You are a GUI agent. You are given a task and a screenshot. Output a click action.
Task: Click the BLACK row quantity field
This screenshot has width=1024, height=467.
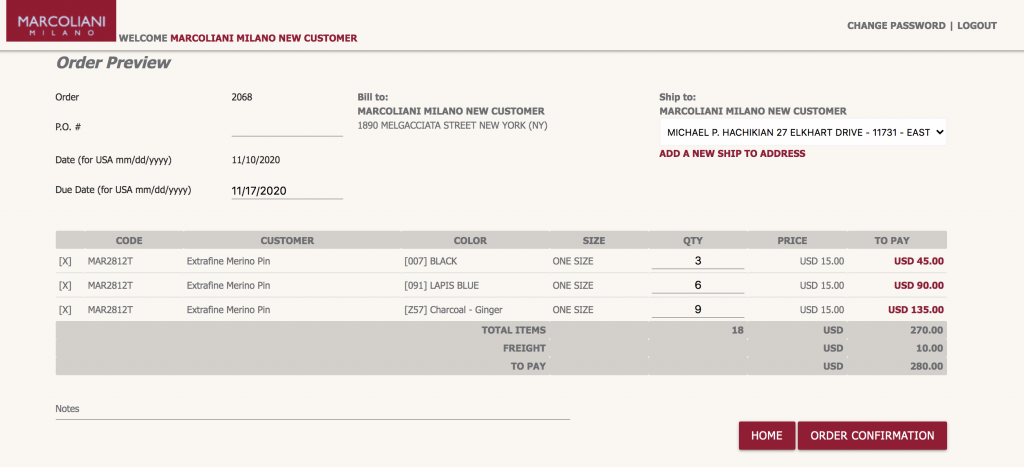697,261
